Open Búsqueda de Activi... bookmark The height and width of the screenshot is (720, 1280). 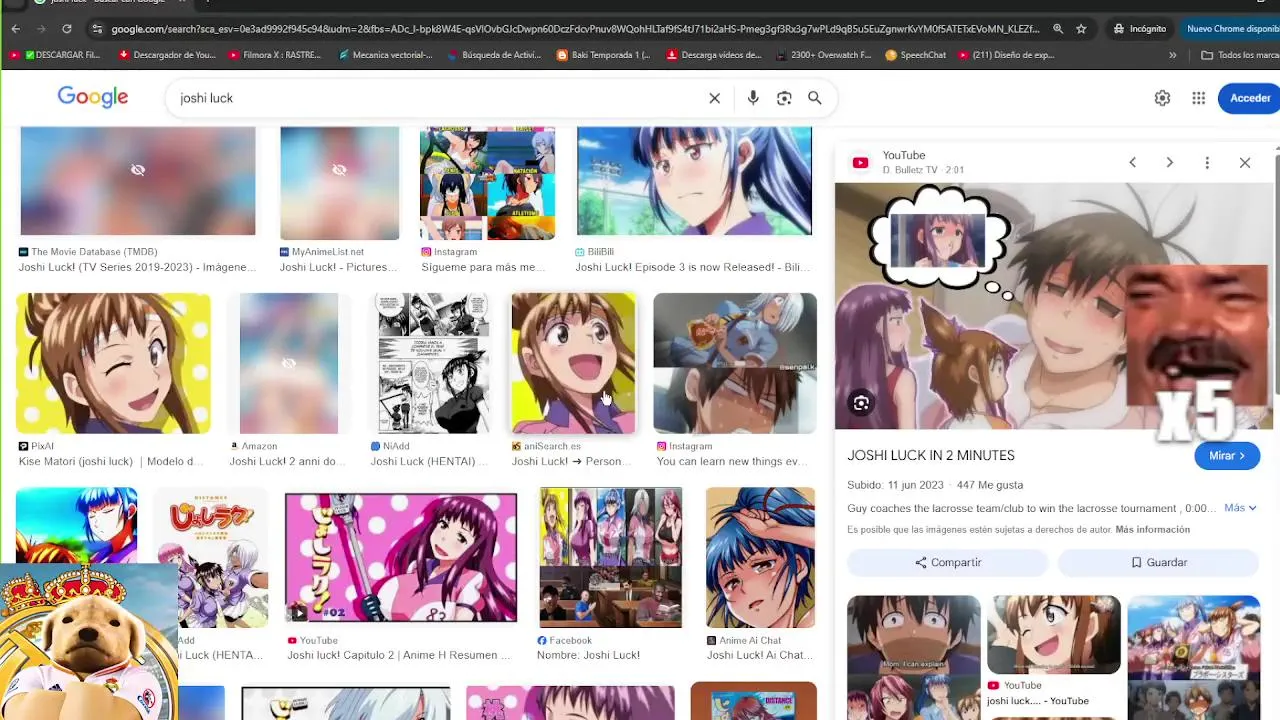pos(494,55)
